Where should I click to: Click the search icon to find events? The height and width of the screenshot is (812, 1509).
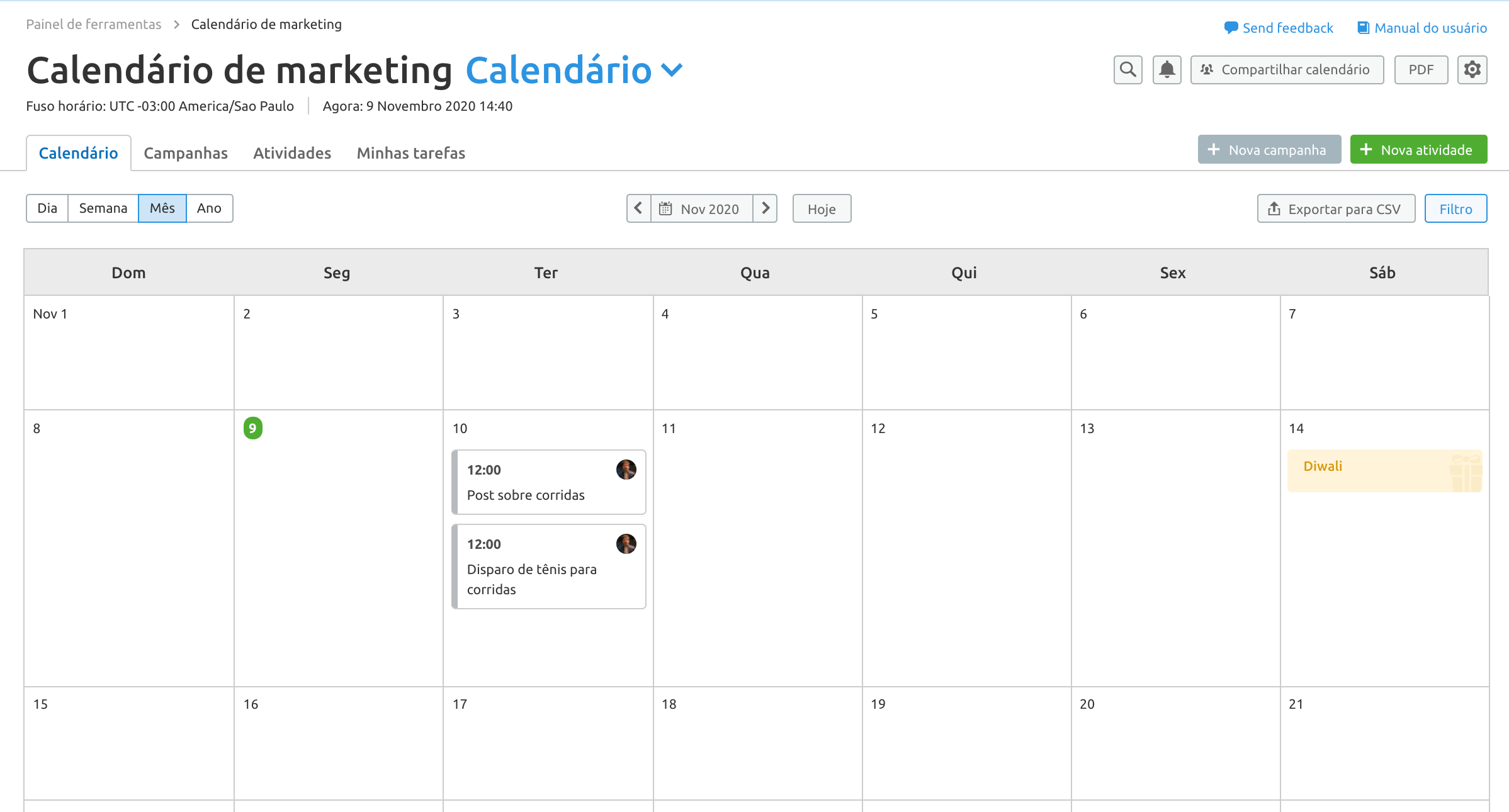pyautogui.click(x=1127, y=69)
